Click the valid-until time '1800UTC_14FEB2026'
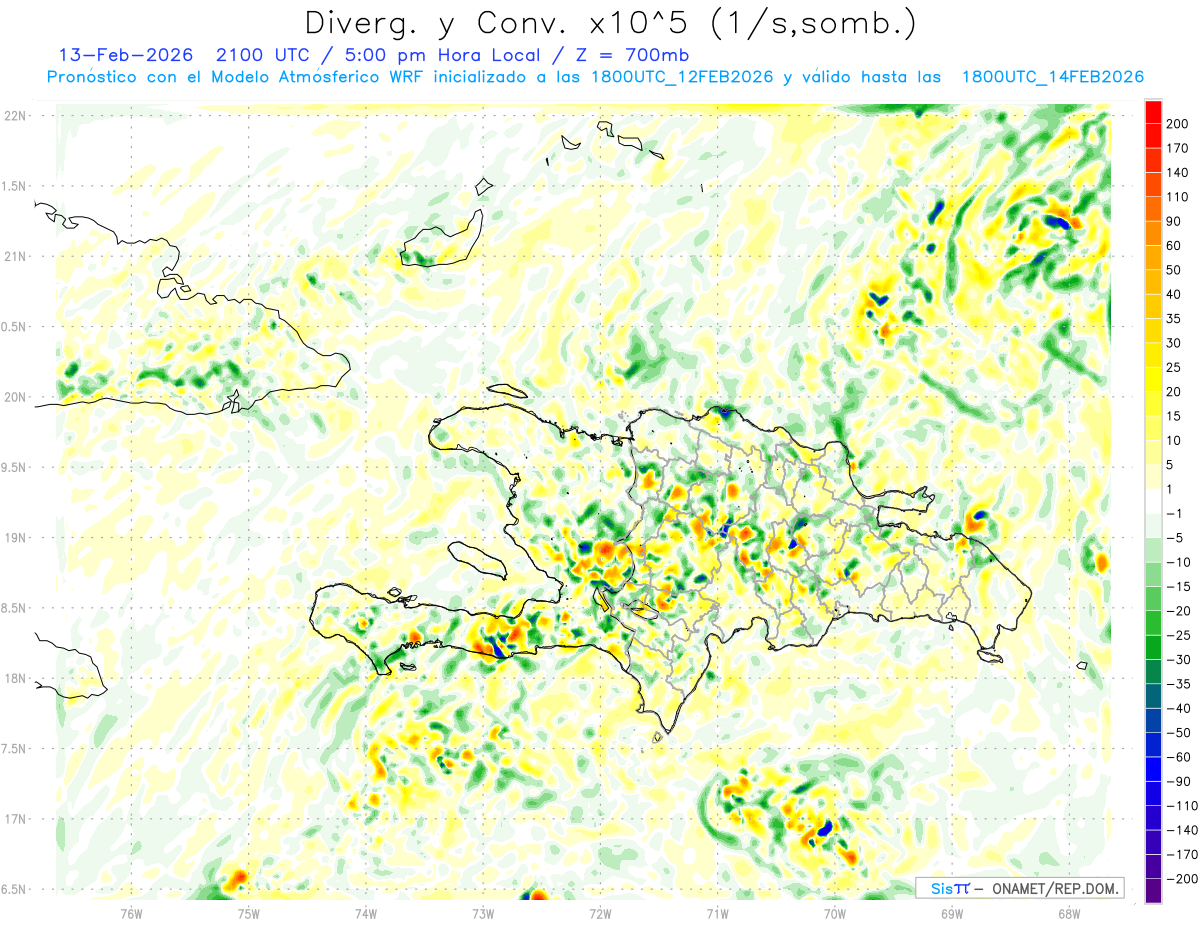The width and height of the screenshot is (1200, 927). click(1052, 77)
